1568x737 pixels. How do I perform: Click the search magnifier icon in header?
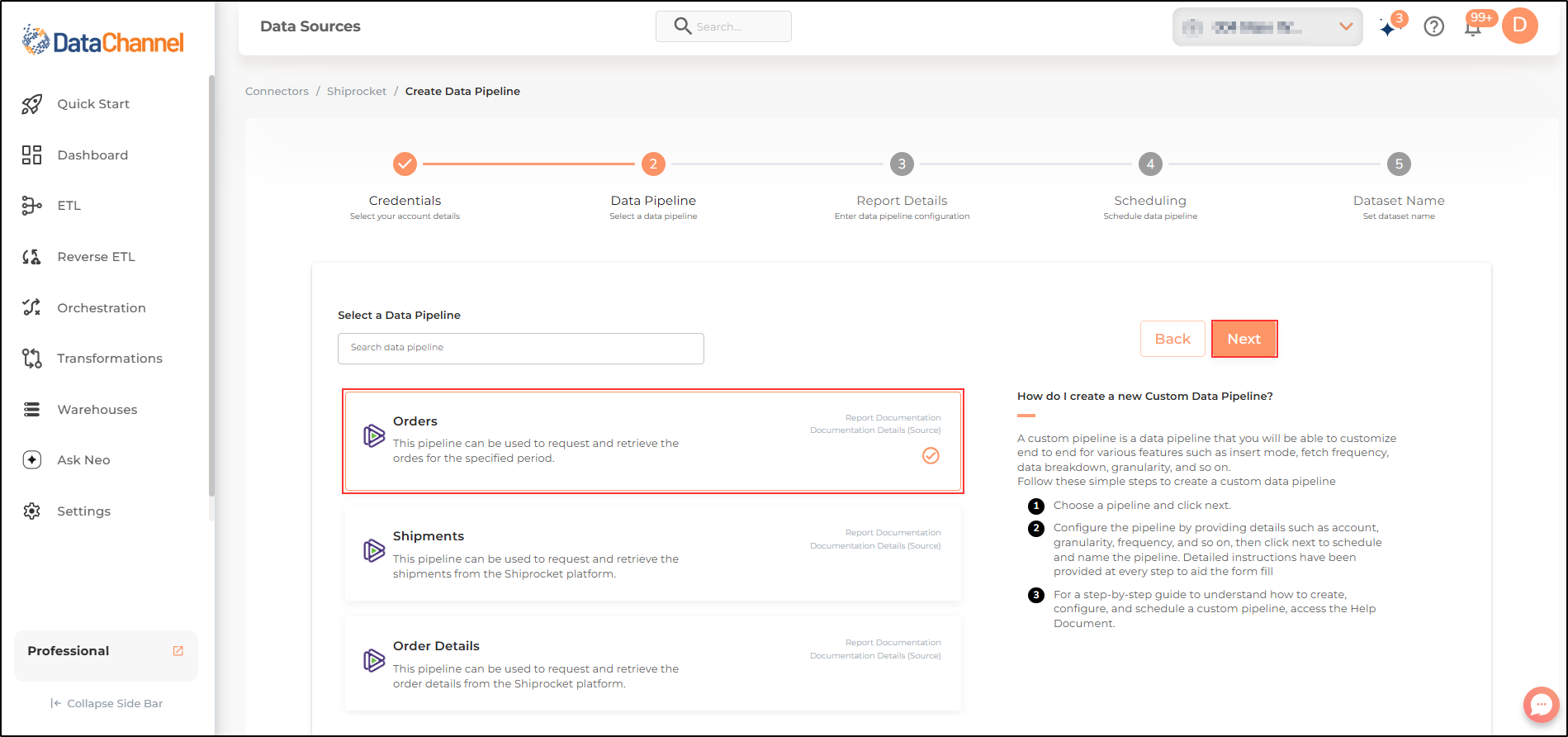pos(682,26)
